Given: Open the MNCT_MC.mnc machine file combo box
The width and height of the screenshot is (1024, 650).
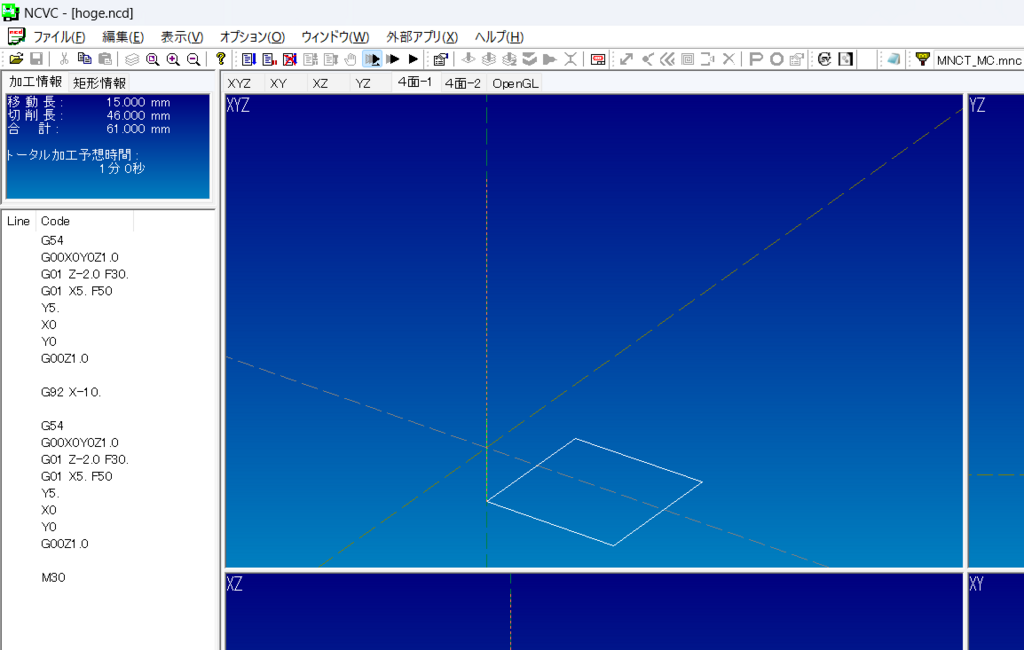Looking at the screenshot, I should coord(979,60).
